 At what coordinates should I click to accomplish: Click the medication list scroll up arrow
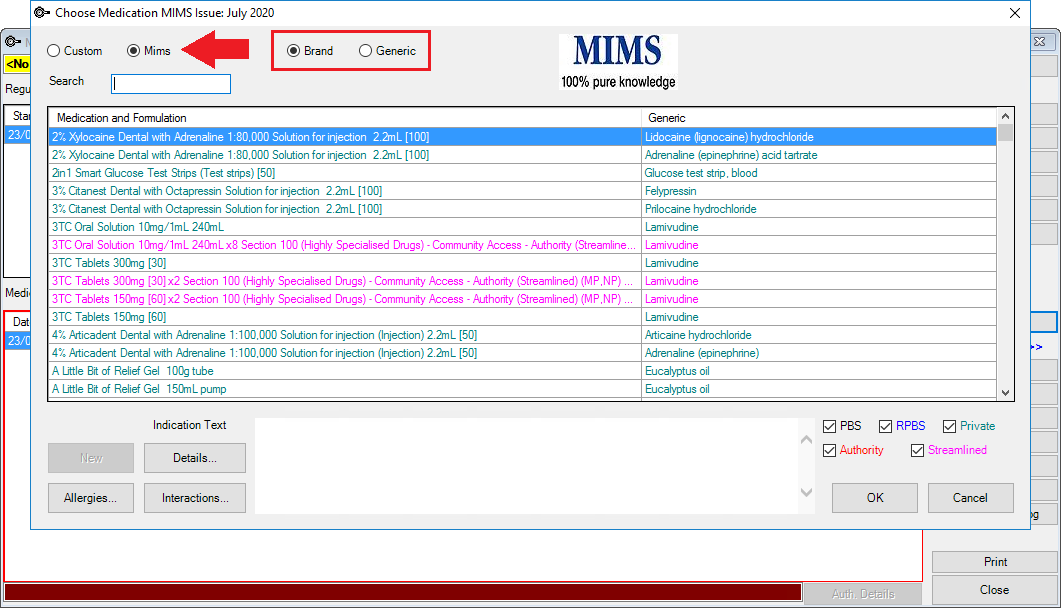(x=1006, y=116)
